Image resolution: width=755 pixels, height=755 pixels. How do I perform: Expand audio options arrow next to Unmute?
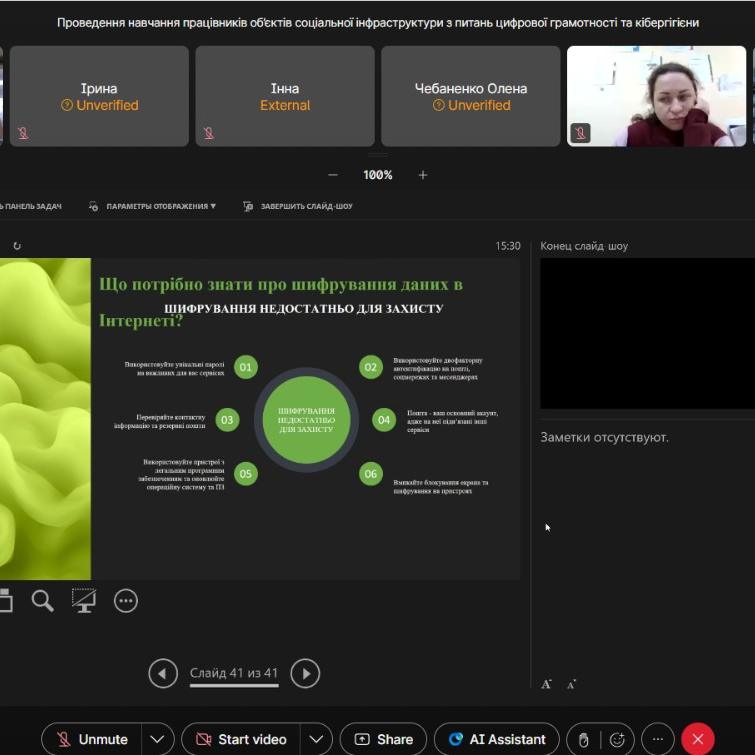156,739
